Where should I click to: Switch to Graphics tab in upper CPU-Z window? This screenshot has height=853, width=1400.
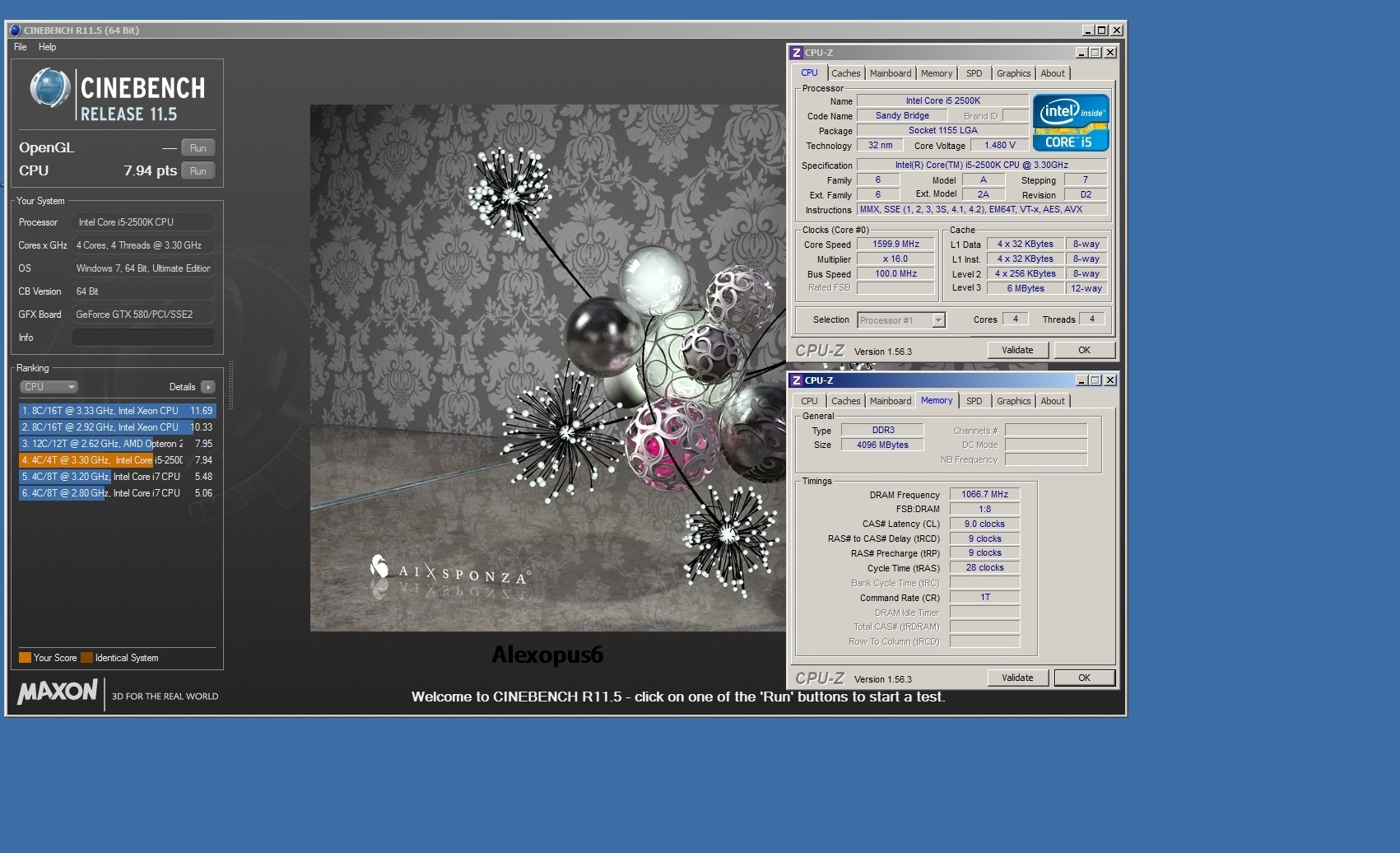tap(1013, 73)
